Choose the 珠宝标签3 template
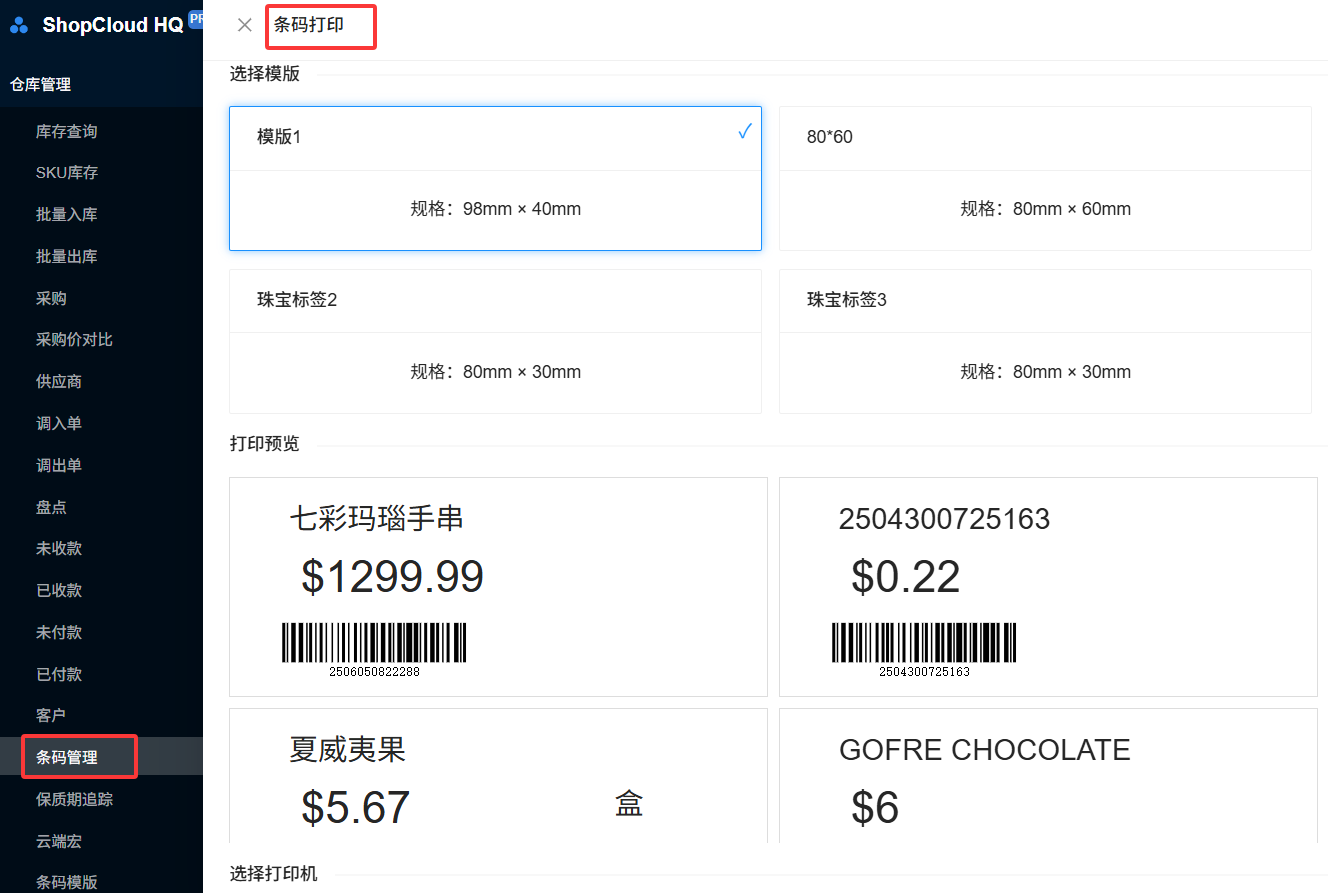1328x893 pixels. [x=1045, y=341]
